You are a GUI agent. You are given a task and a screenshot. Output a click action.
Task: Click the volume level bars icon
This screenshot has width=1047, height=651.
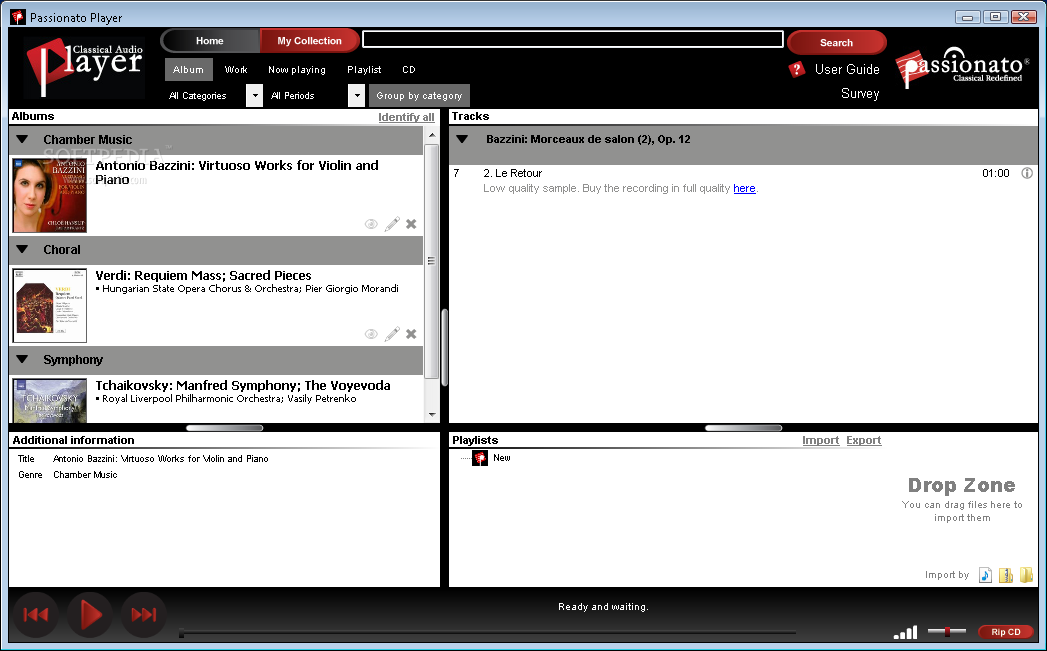point(905,632)
